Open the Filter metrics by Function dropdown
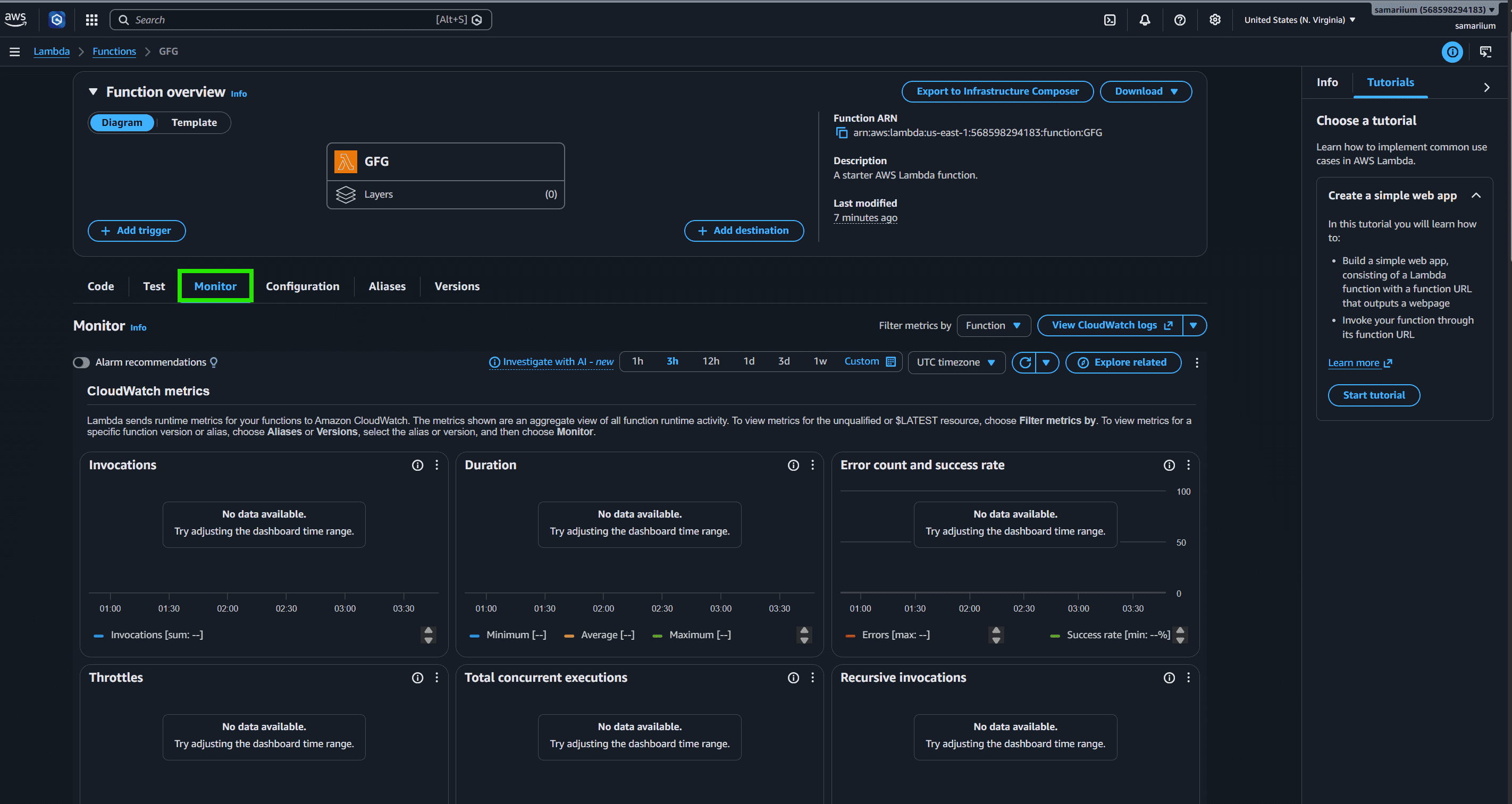 tap(993, 326)
